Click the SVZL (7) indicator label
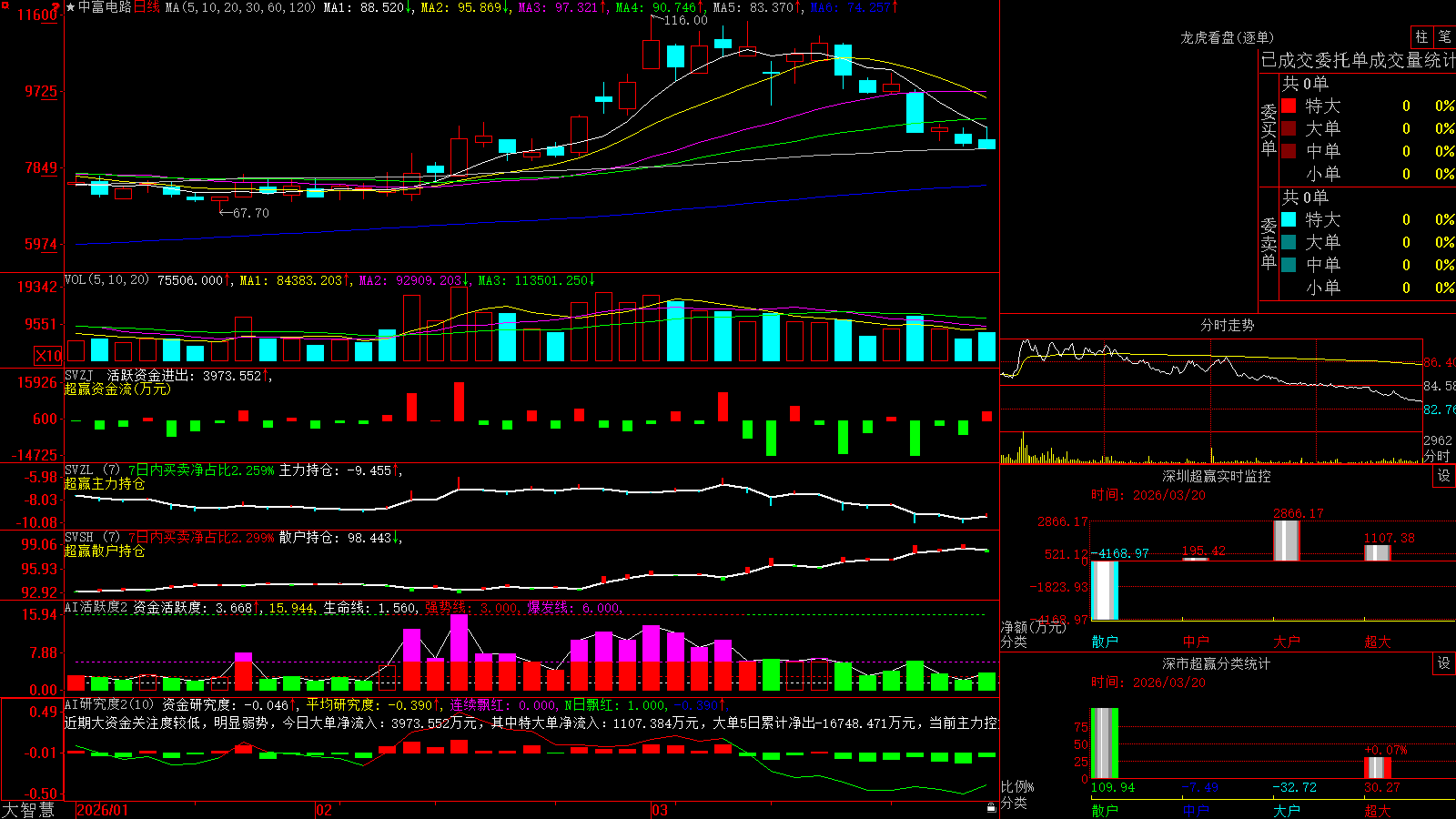 point(92,470)
